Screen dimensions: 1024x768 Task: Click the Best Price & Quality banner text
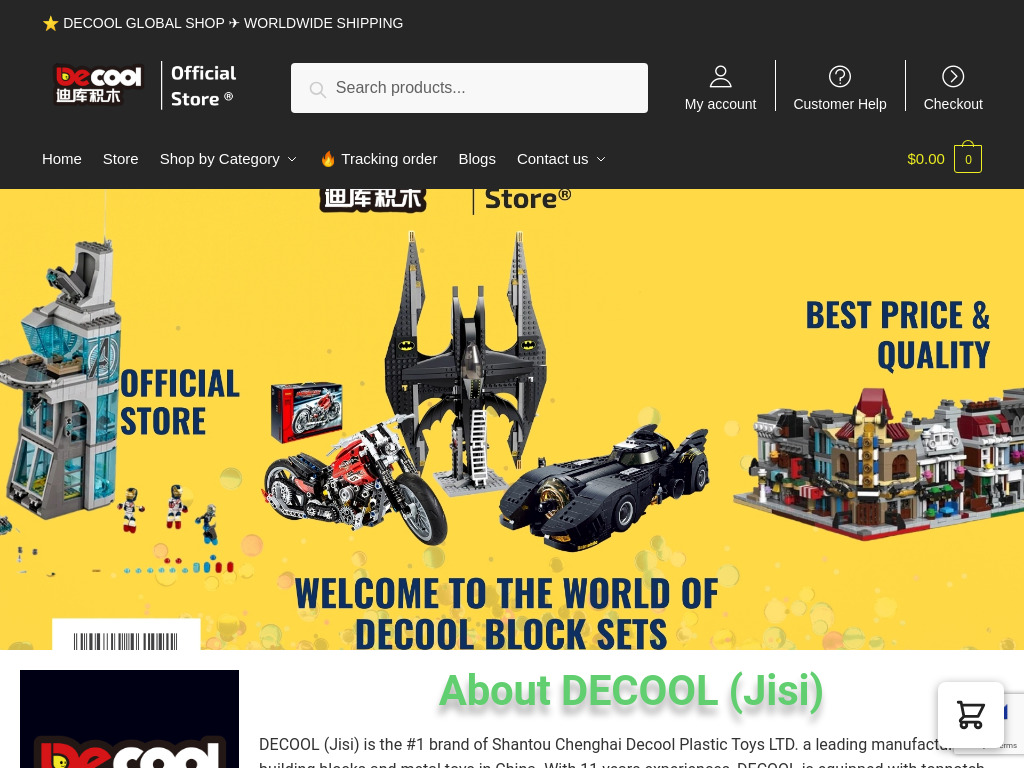(897, 335)
